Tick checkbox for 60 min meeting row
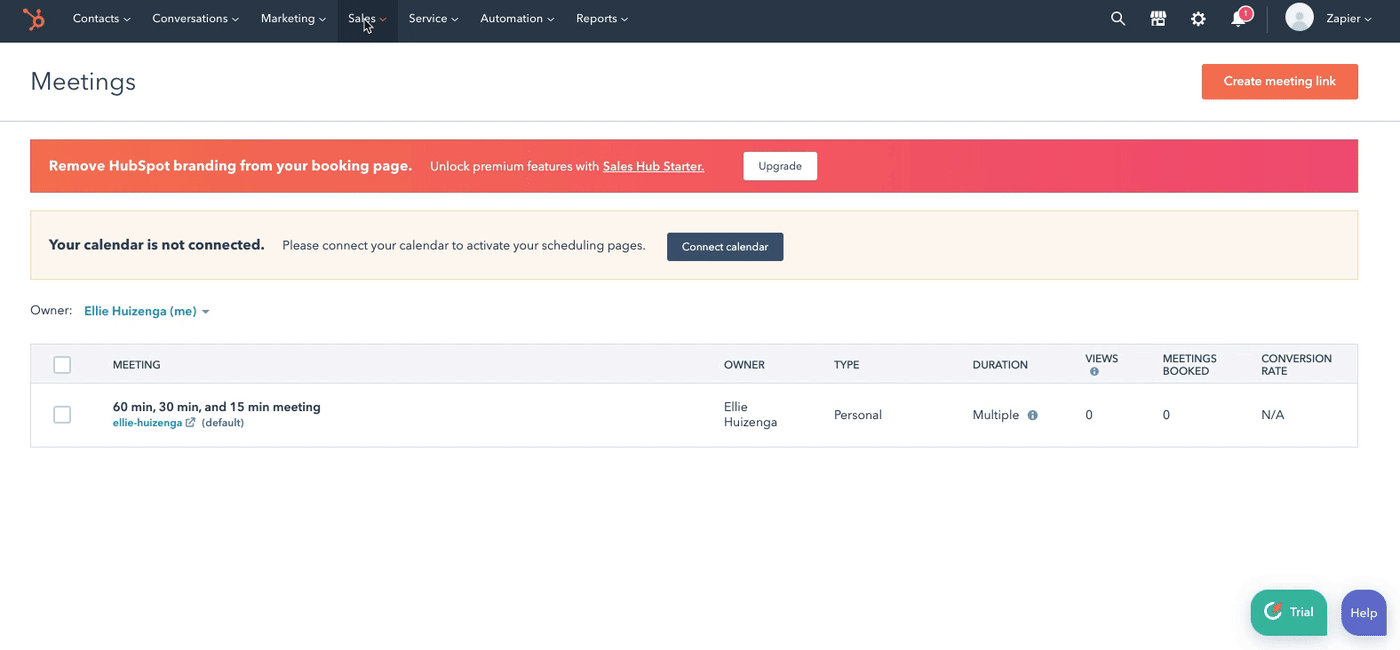This screenshot has height=650, width=1400. 62,415
